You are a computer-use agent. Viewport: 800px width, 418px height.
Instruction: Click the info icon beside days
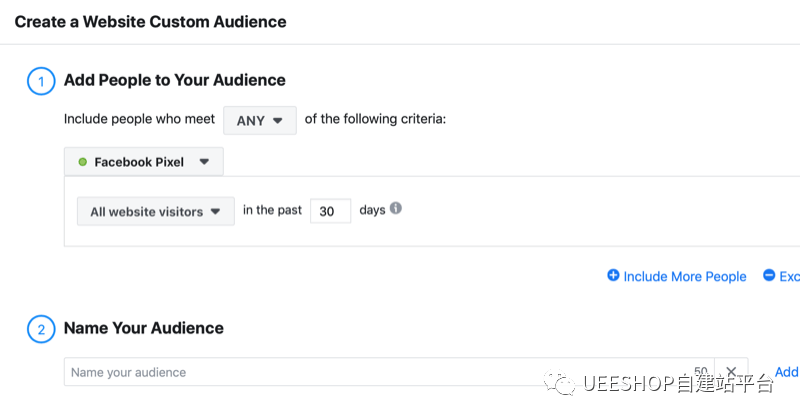[396, 209]
